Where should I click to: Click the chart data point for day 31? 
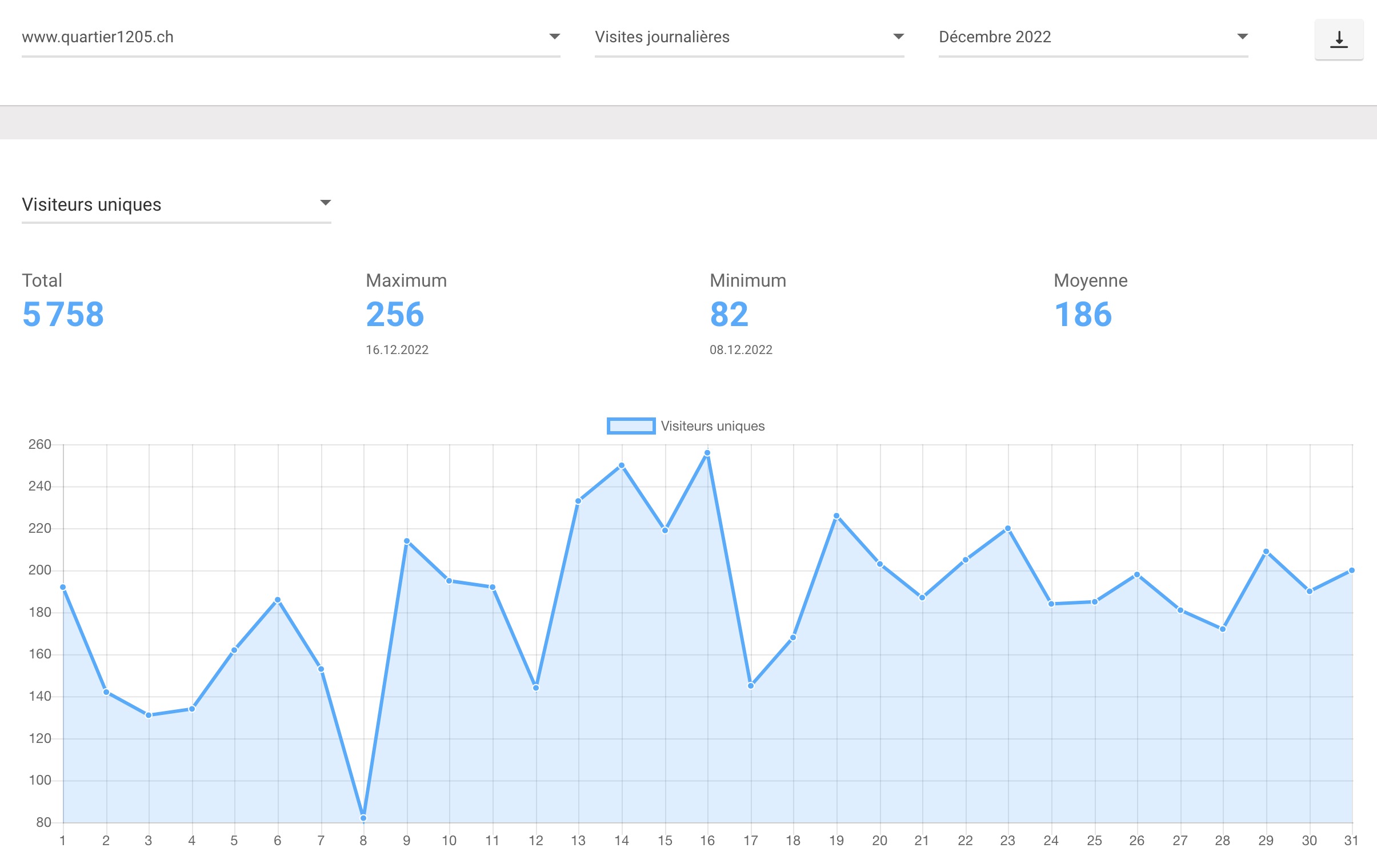click(1352, 570)
